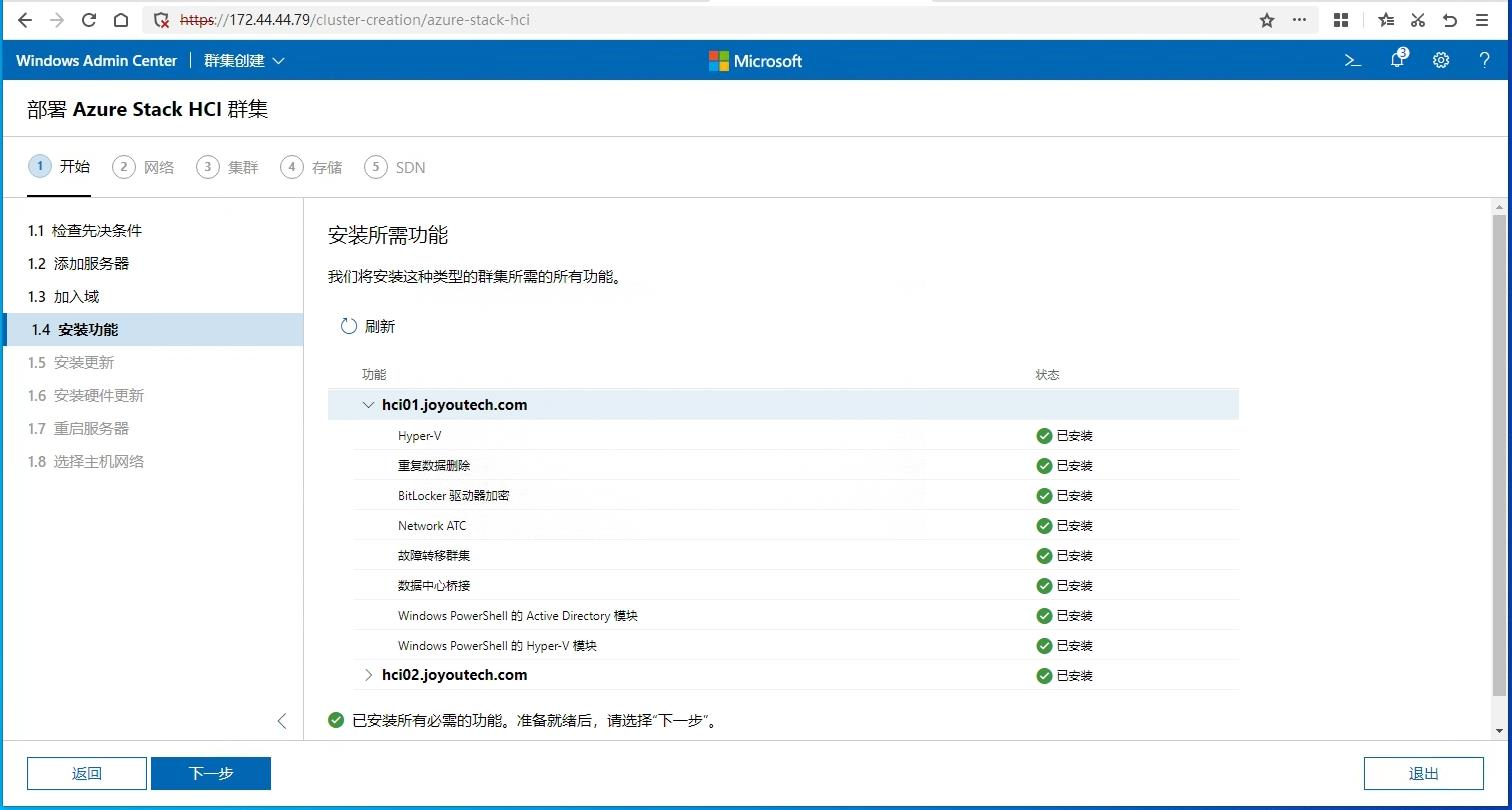Open step 1.2 添加服务器
The width and height of the screenshot is (1512, 810).
[153, 264]
